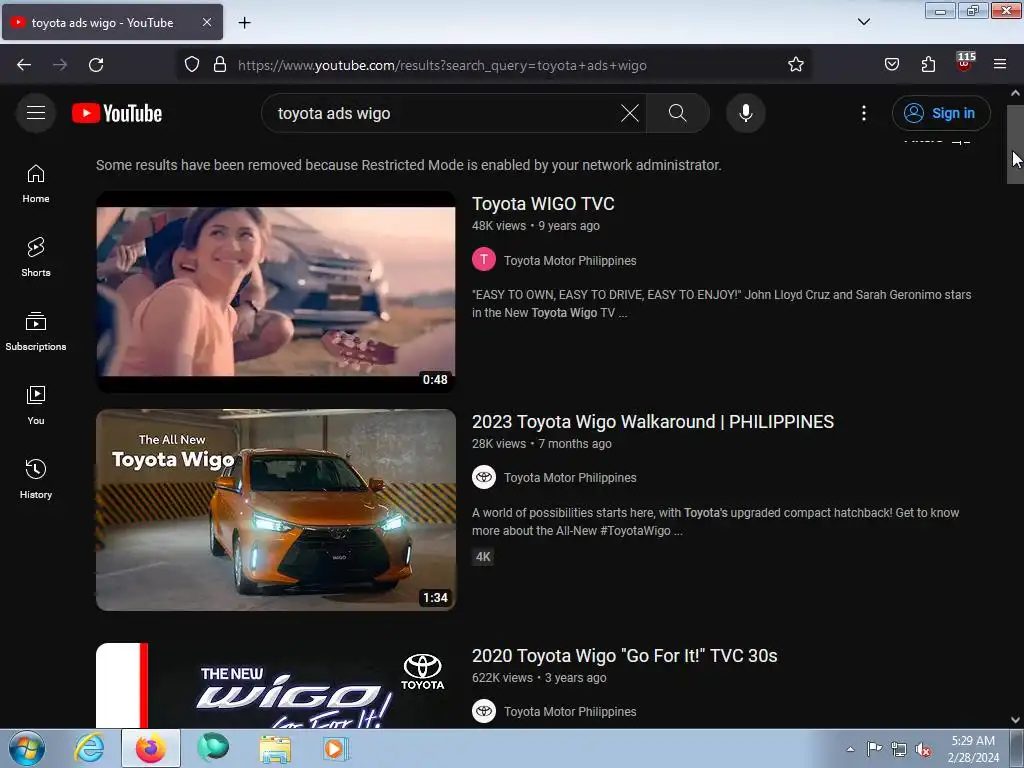Play the 2023 Toyota Wigo Walkaround thumbnail
1024x768 pixels.
coord(276,510)
